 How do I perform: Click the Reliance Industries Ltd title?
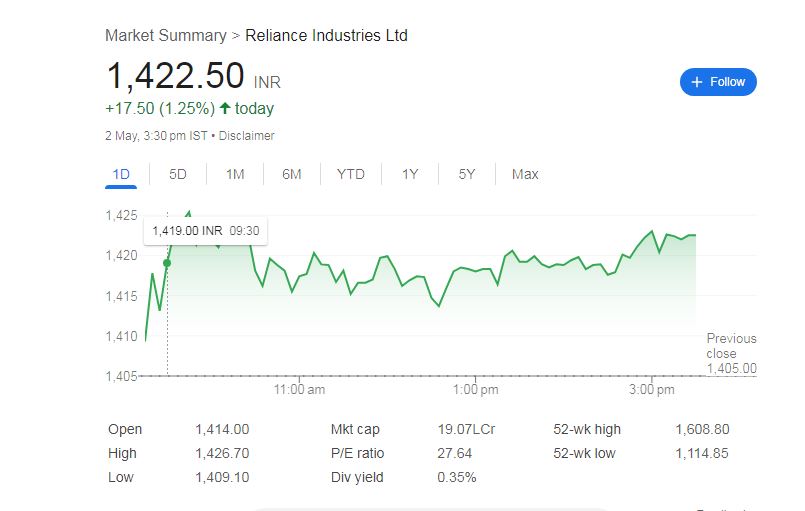point(326,36)
